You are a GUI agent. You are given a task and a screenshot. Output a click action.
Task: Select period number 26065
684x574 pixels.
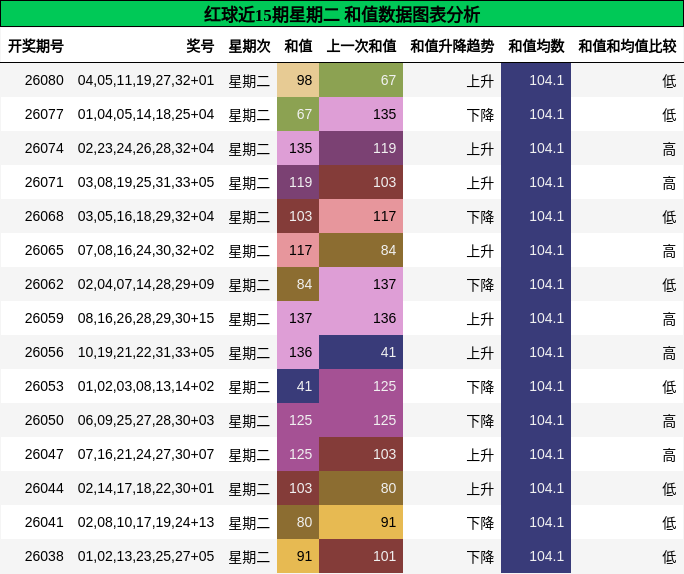coord(44,250)
